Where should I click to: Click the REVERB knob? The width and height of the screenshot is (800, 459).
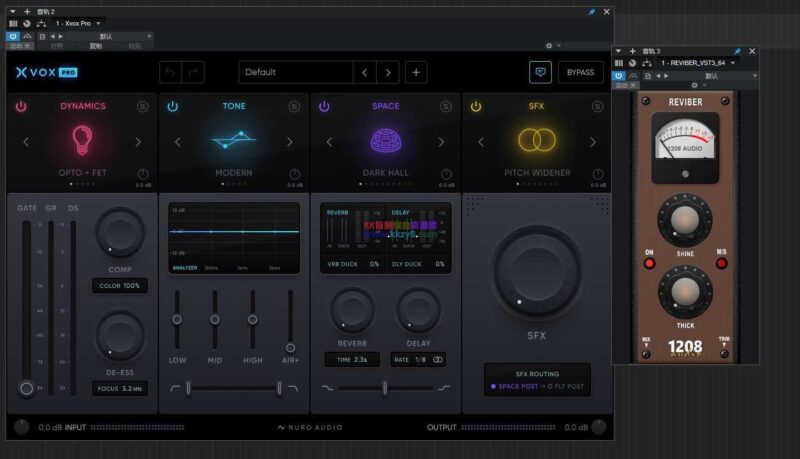[x=352, y=310]
